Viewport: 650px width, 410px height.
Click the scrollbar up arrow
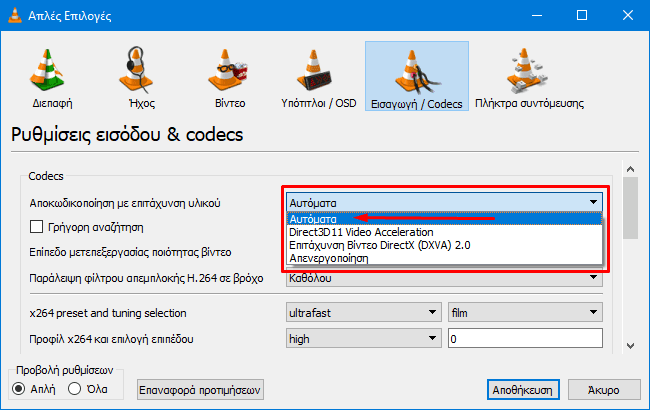[631, 169]
